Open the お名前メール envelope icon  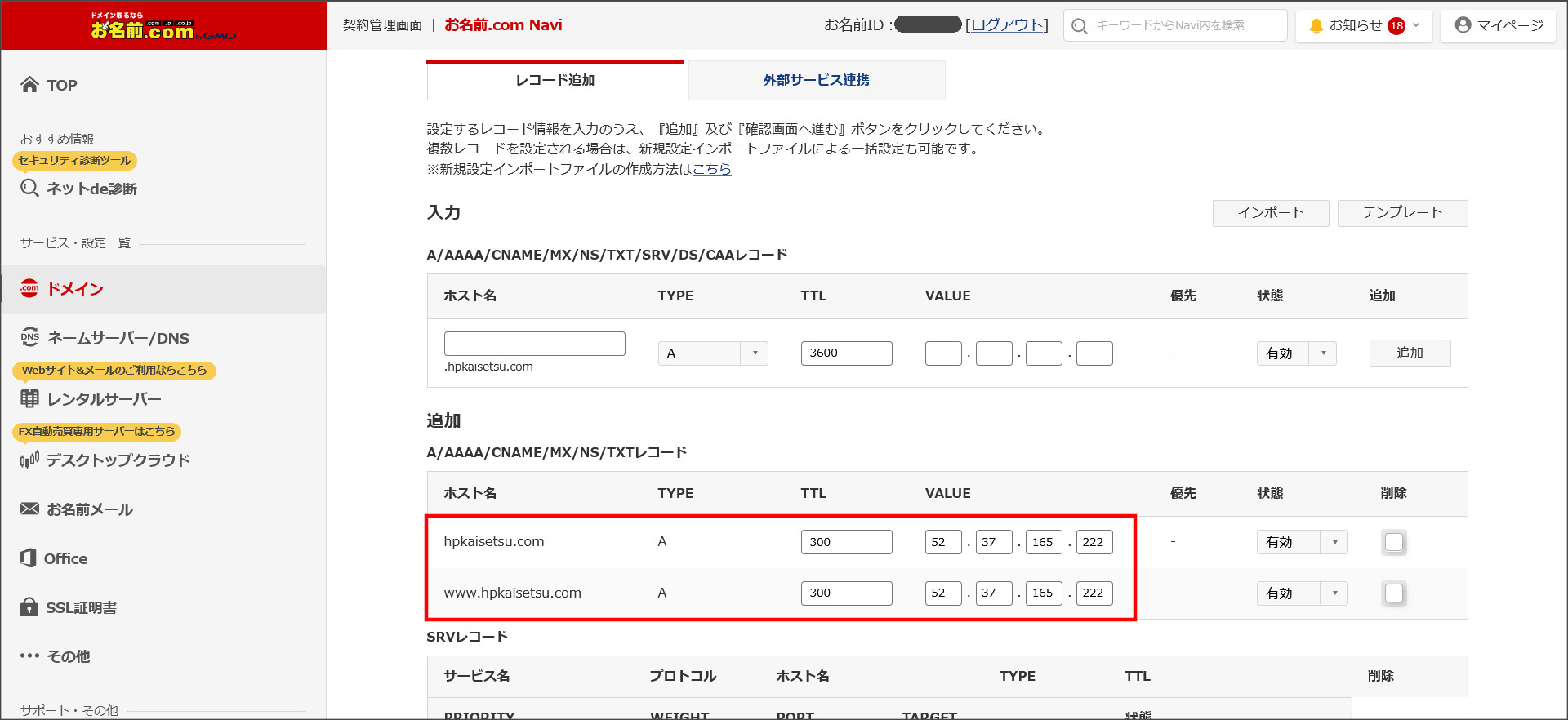click(x=30, y=509)
